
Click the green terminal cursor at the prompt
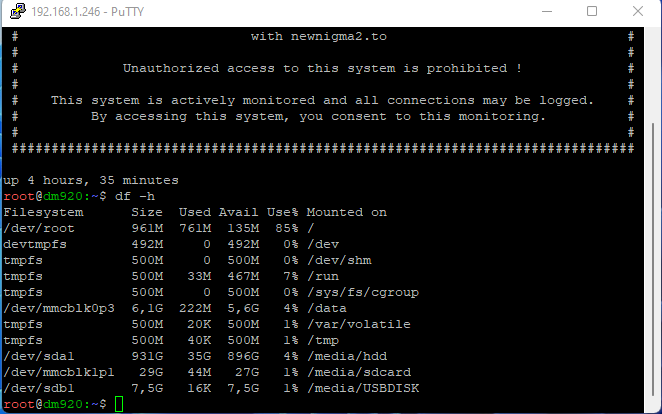click(x=119, y=404)
